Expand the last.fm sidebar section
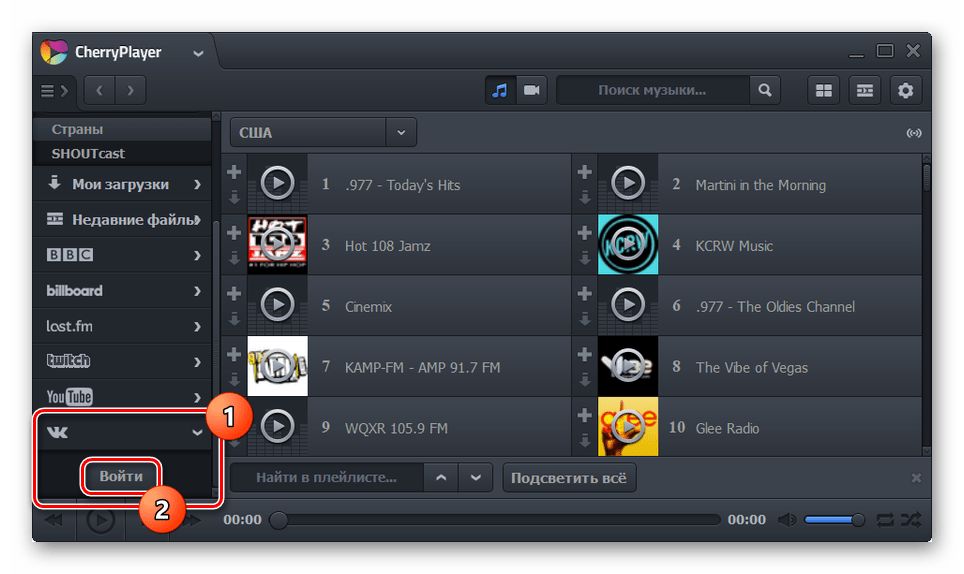964x574 pixels. [122, 326]
